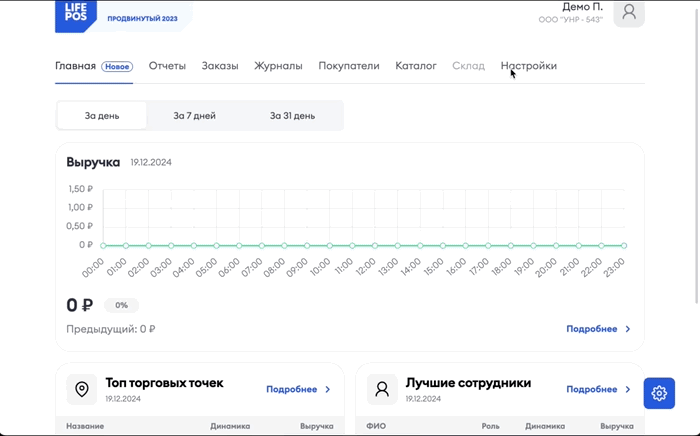Click the location pin icon in Топ торговых точек
Image resolution: width=700 pixels, height=436 pixels.
(x=82, y=389)
